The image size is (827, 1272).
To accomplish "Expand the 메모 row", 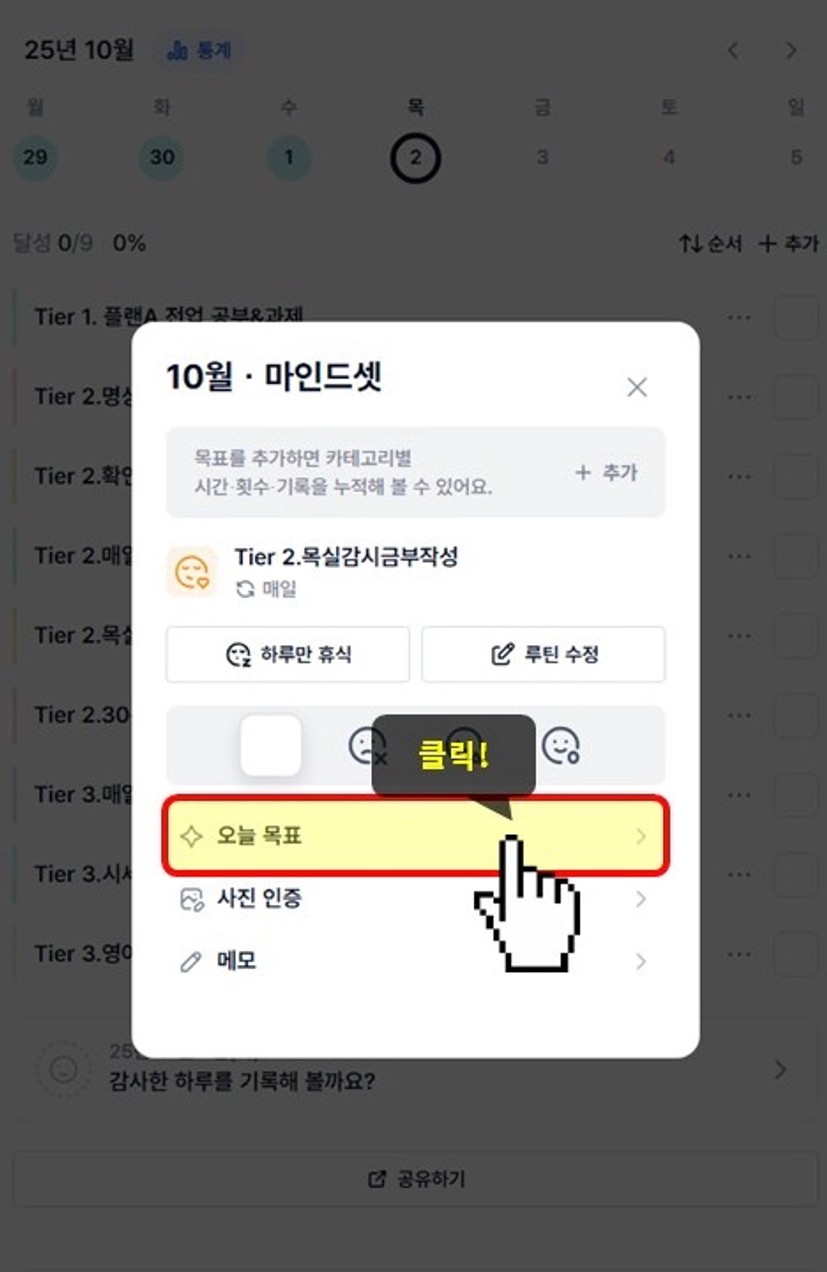I will 416,962.
